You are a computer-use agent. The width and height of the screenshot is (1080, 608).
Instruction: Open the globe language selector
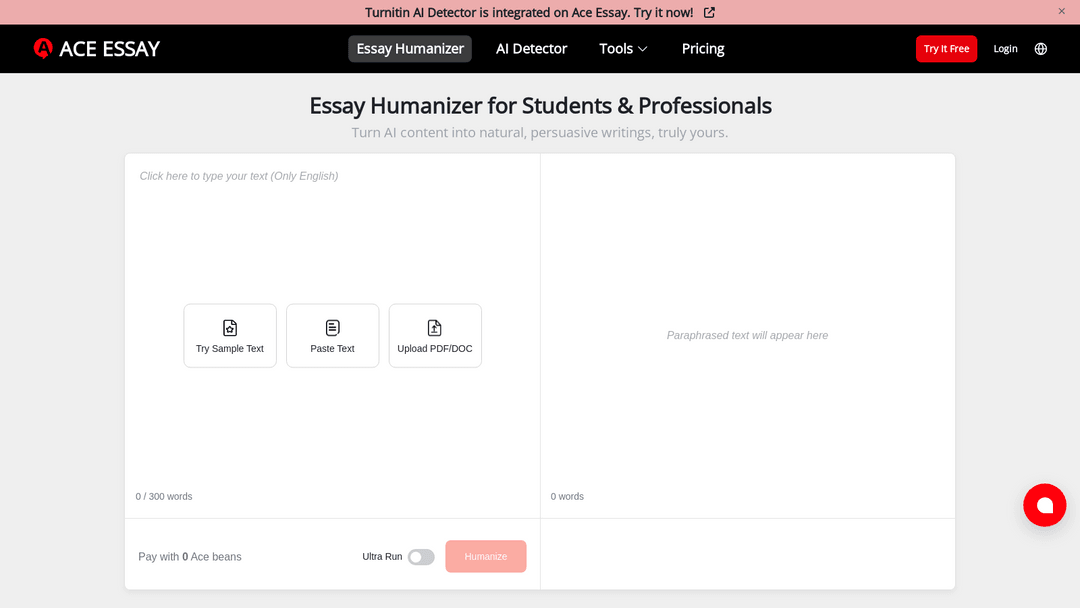coord(1041,49)
